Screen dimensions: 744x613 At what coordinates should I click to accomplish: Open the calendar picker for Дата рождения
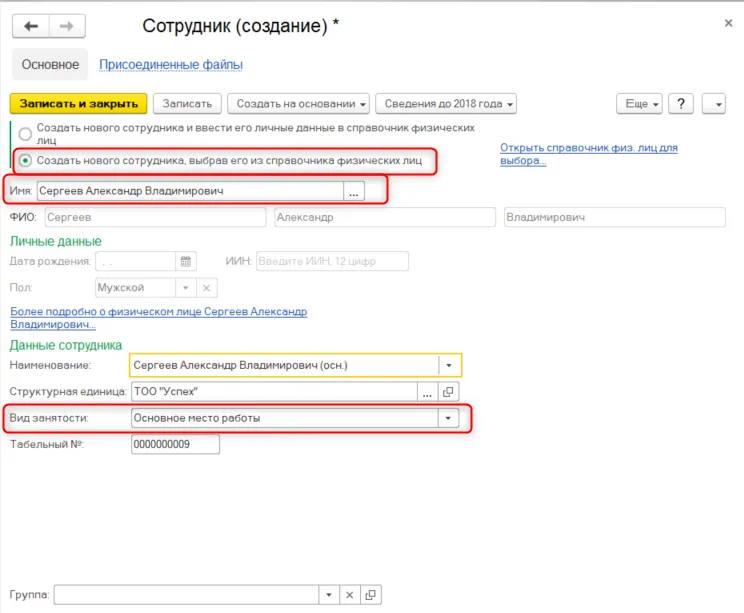186,261
